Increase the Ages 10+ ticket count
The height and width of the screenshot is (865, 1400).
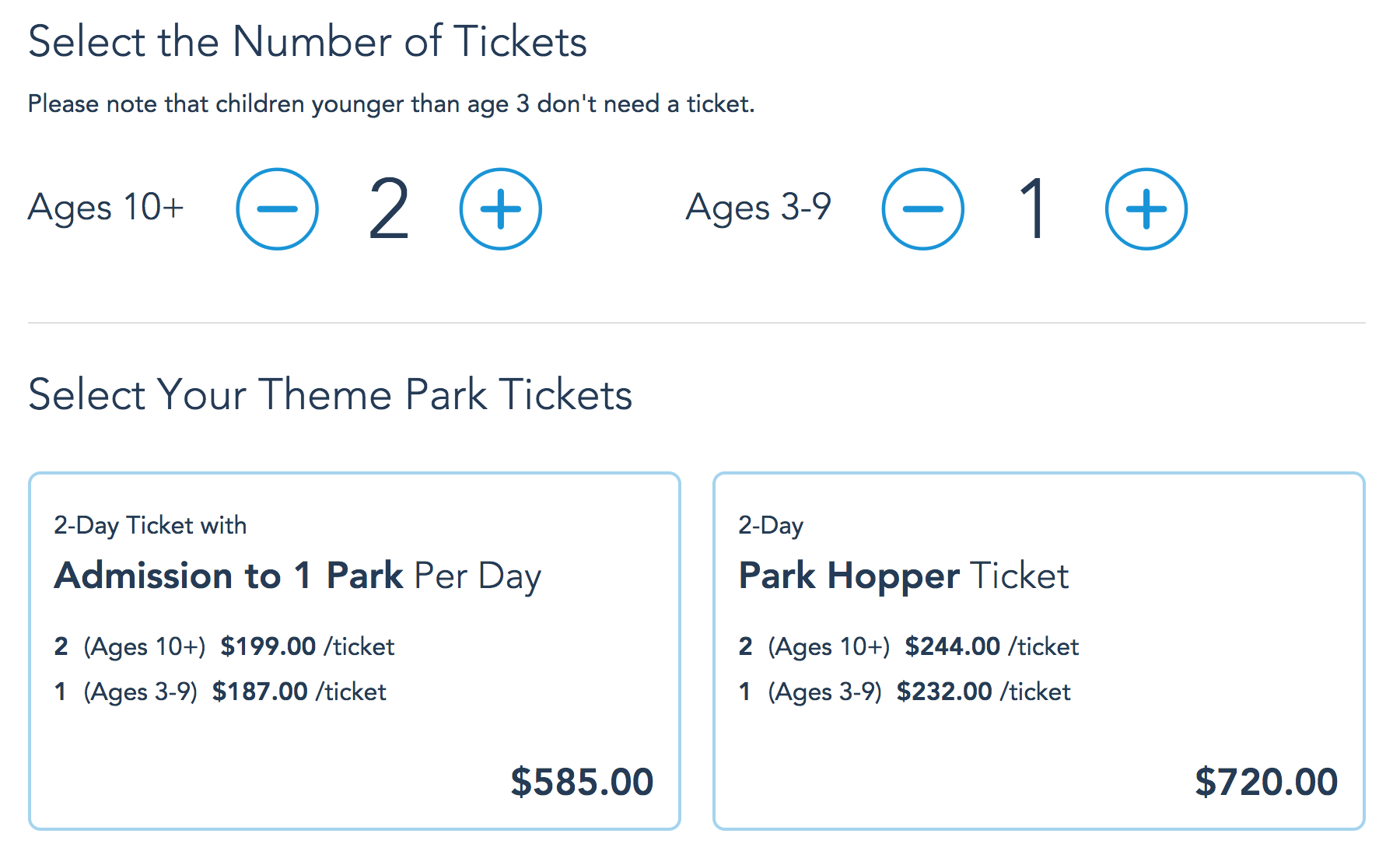point(500,209)
